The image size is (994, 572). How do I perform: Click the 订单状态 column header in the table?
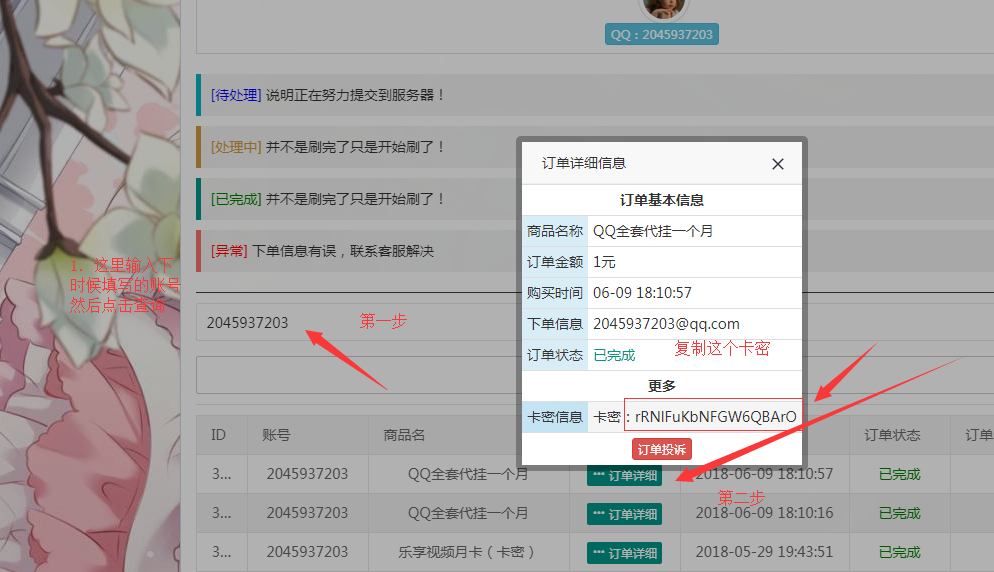(892, 435)
